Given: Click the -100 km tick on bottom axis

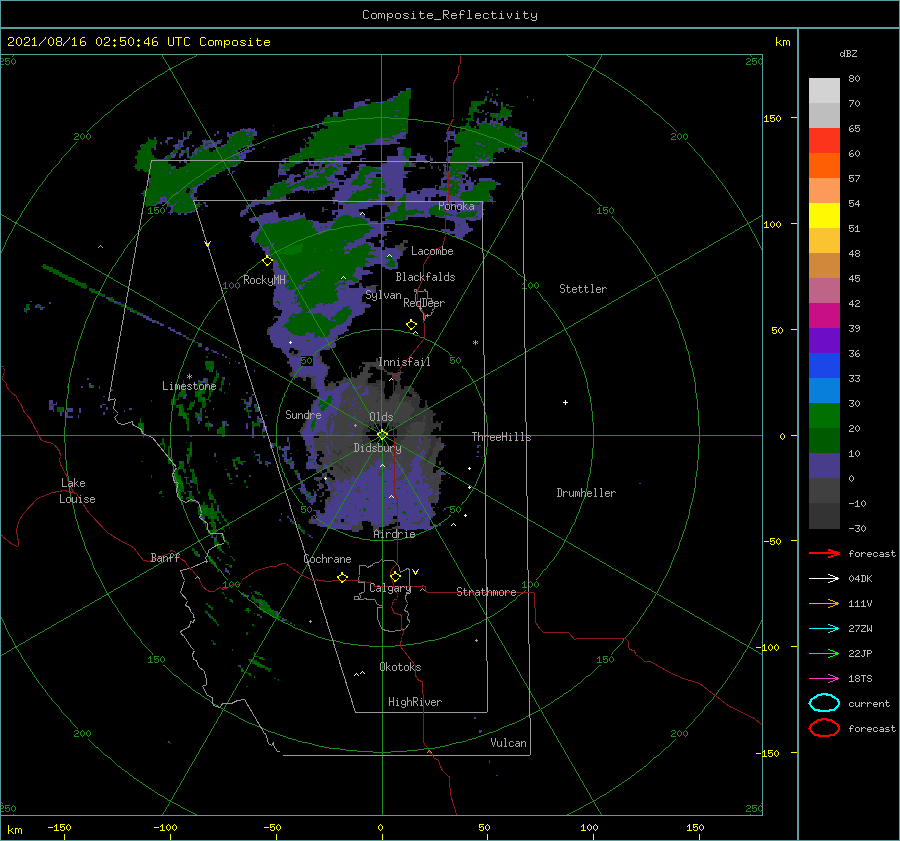Looking at the screenshot, I should [165, 827].
